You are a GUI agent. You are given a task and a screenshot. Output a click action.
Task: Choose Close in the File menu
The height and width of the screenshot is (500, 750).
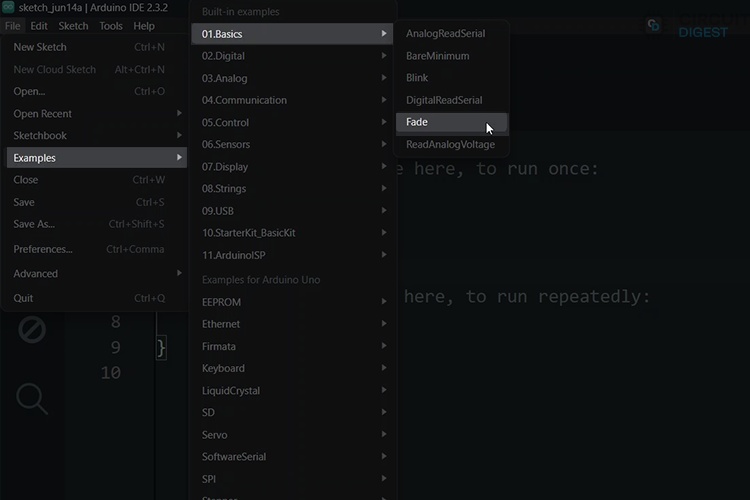pos(96,180)
